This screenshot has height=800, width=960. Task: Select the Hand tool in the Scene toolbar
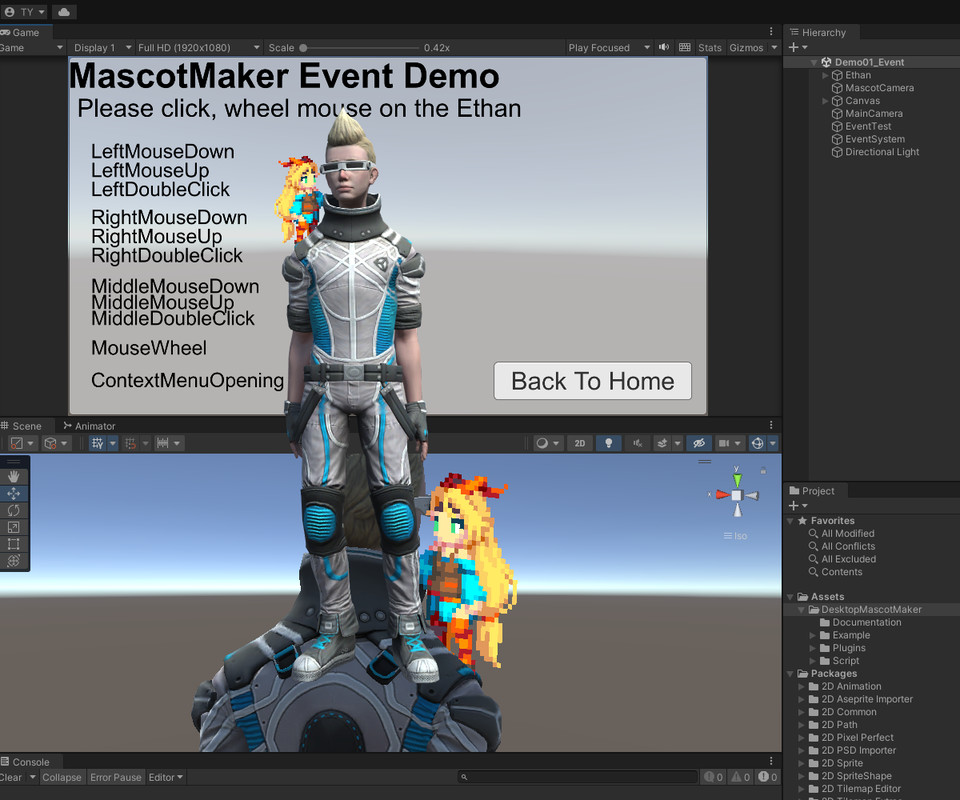13,476
